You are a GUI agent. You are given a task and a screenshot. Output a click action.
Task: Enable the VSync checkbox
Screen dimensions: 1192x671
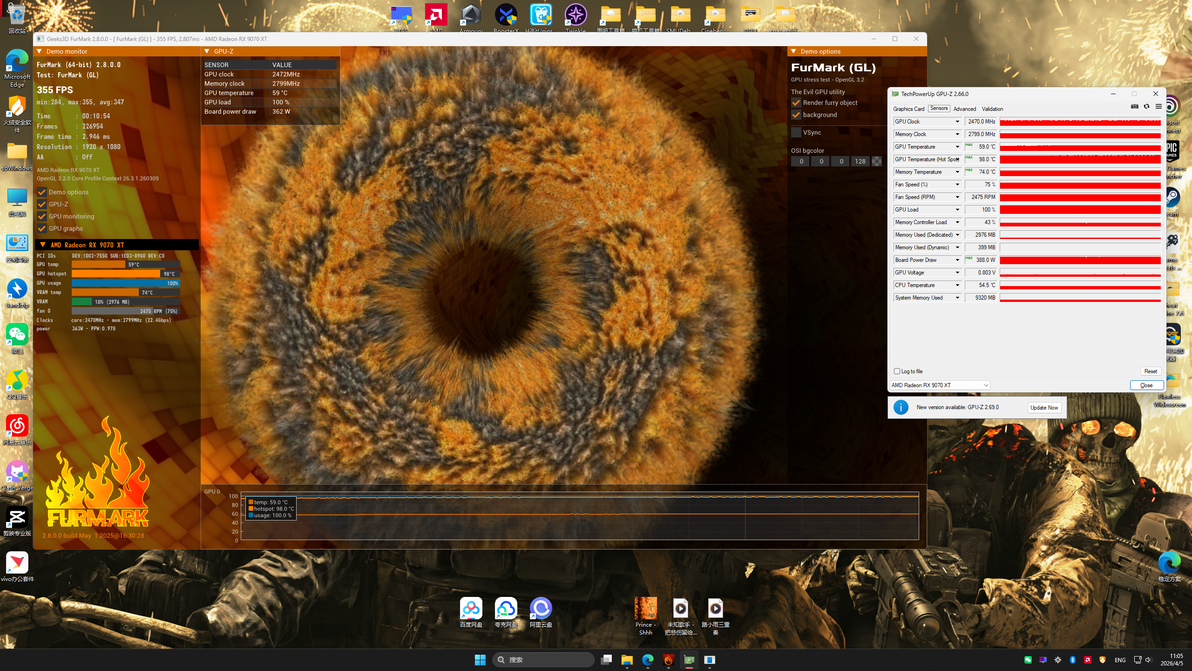point(796,132)
